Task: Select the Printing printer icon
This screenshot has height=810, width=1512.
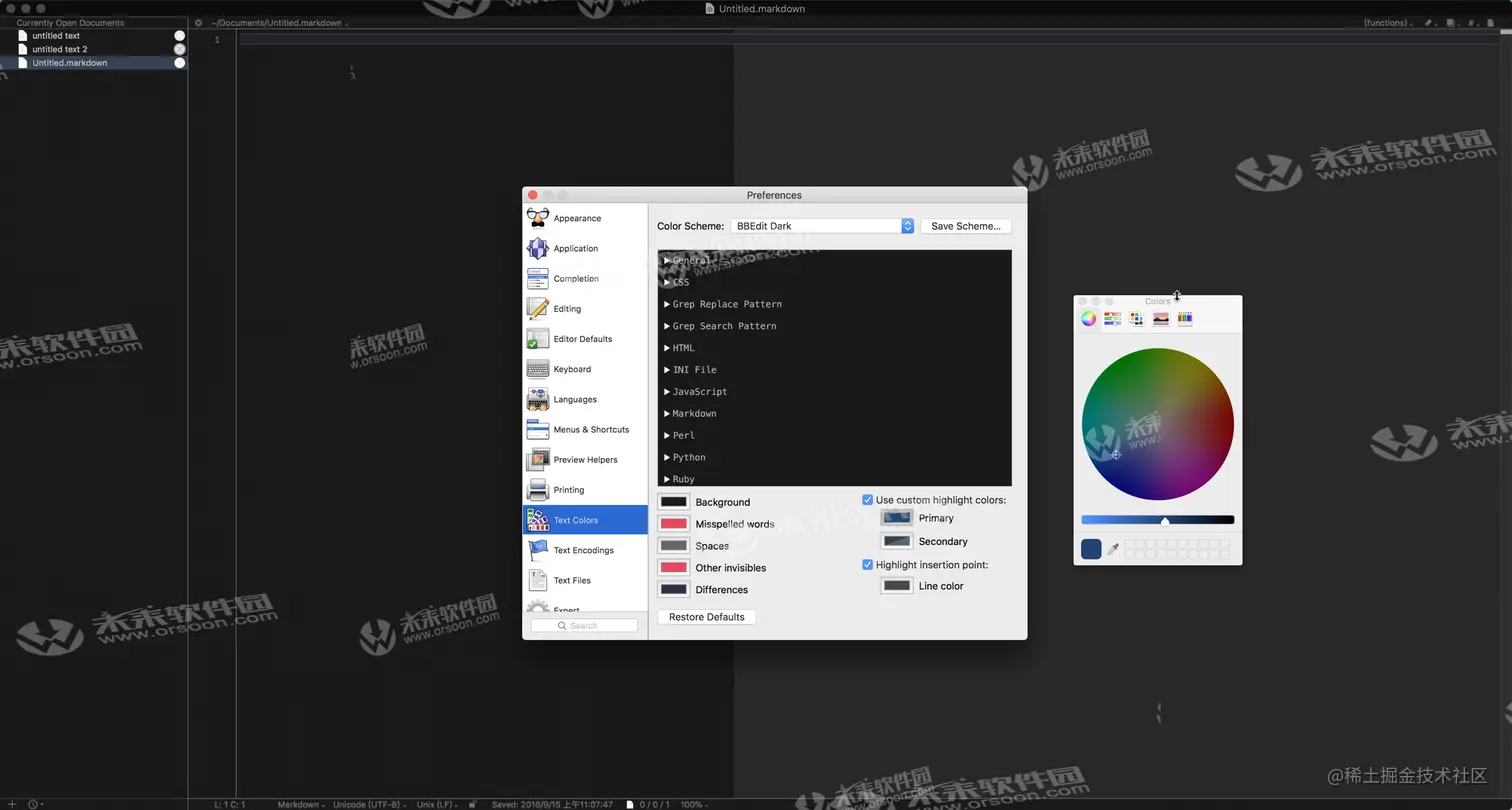Action: [538, 489]
